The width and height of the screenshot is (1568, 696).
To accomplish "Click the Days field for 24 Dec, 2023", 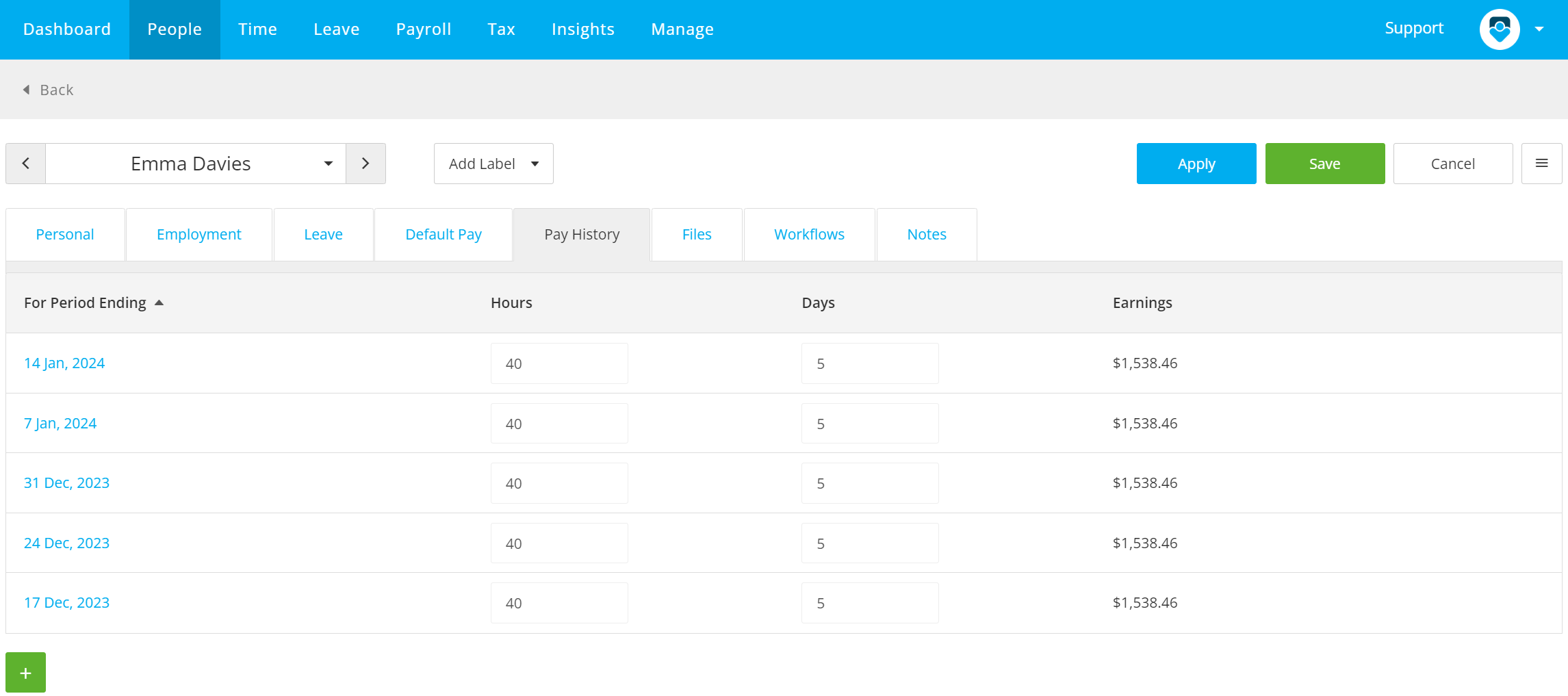I will tap(870, 543).
